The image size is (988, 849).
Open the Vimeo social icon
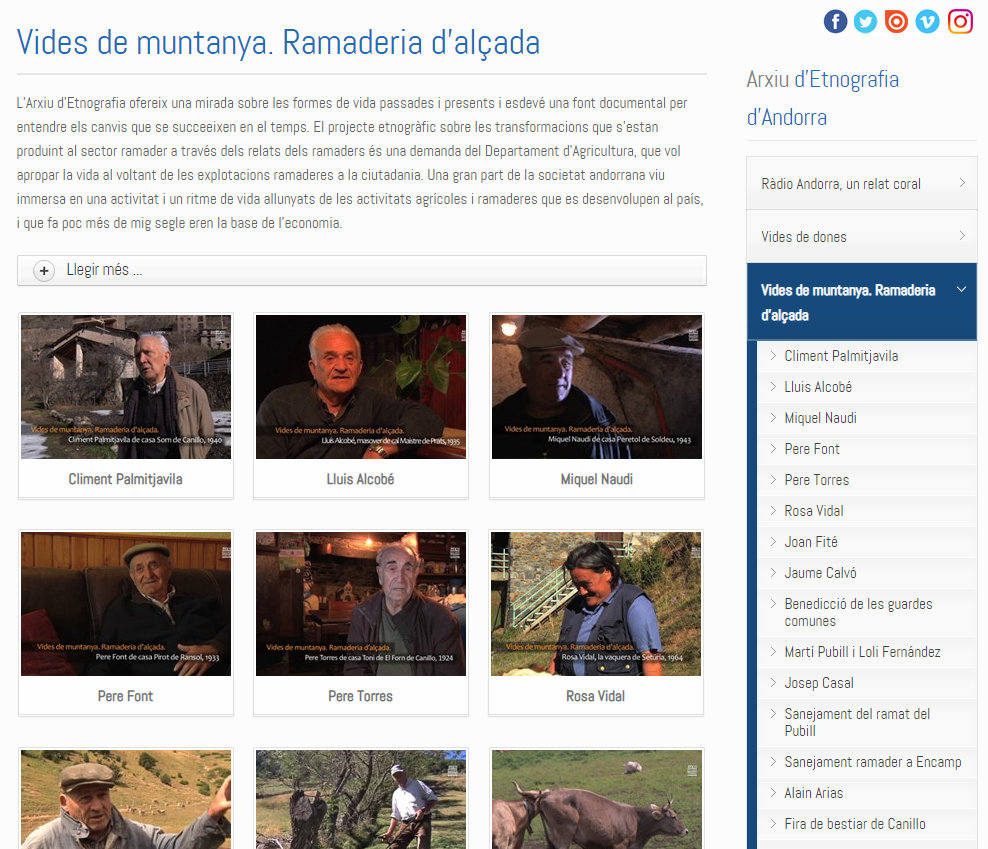coord(928,21)
